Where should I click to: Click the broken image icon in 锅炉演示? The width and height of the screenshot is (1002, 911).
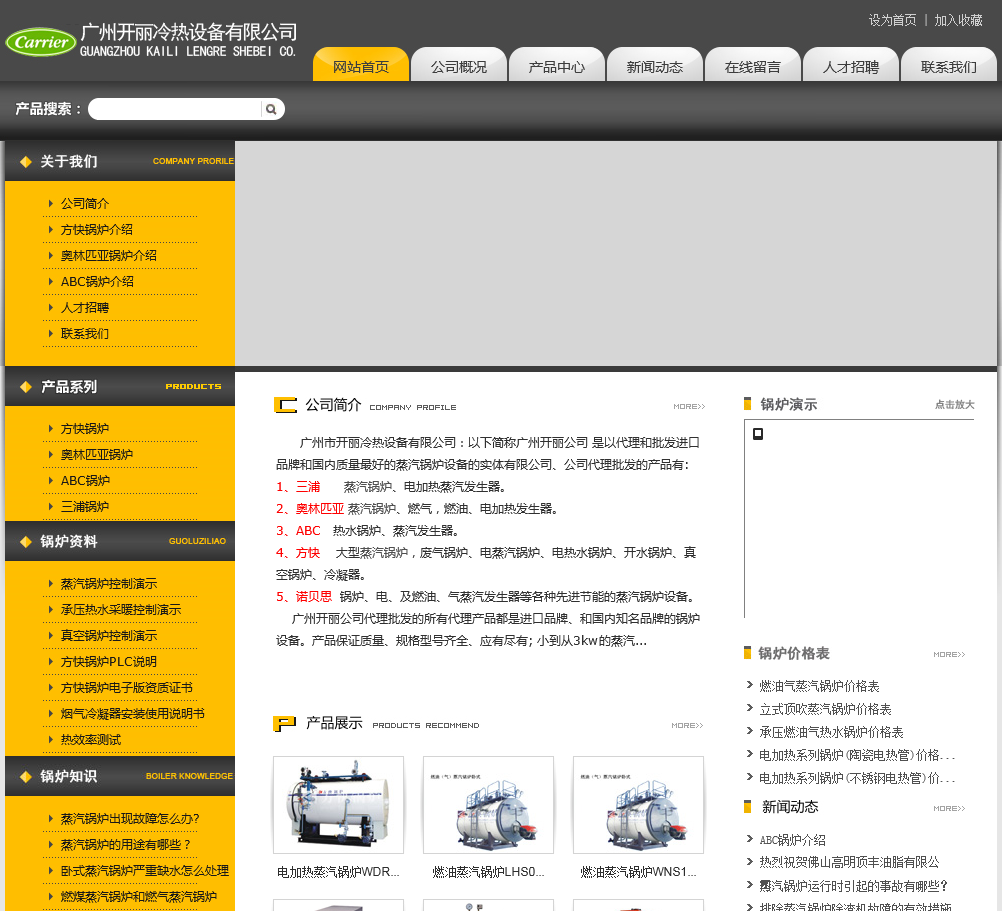tap(758, 434)
